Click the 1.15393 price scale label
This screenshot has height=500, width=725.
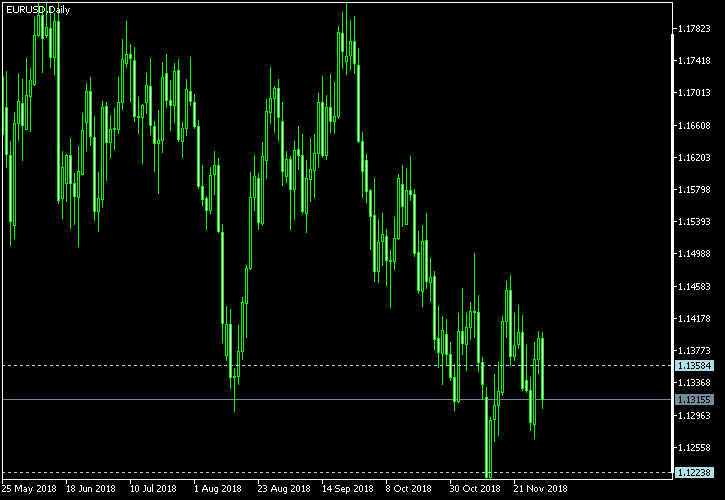694,222
